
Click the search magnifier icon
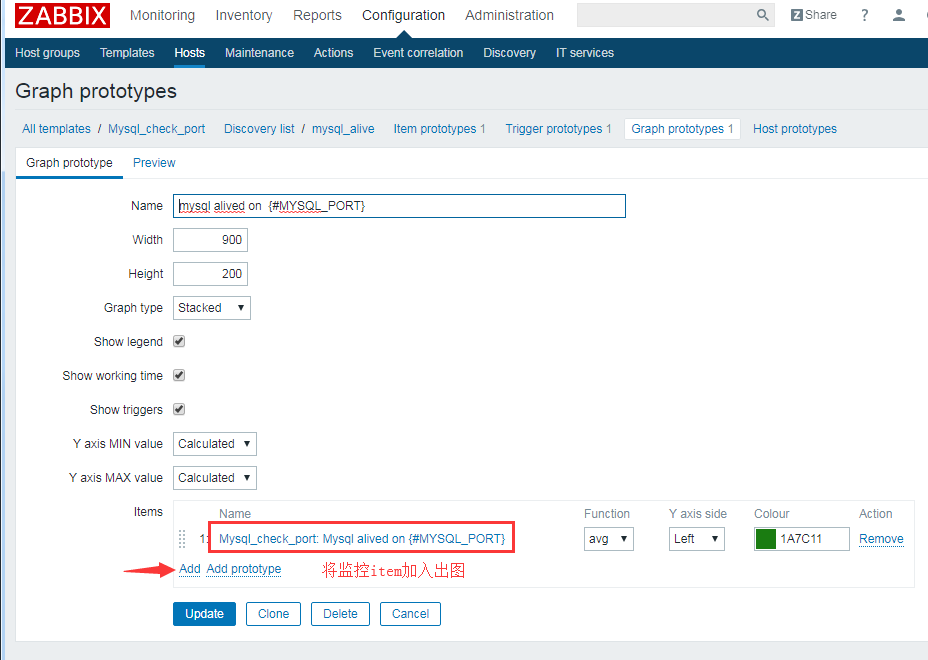(763, 15)
